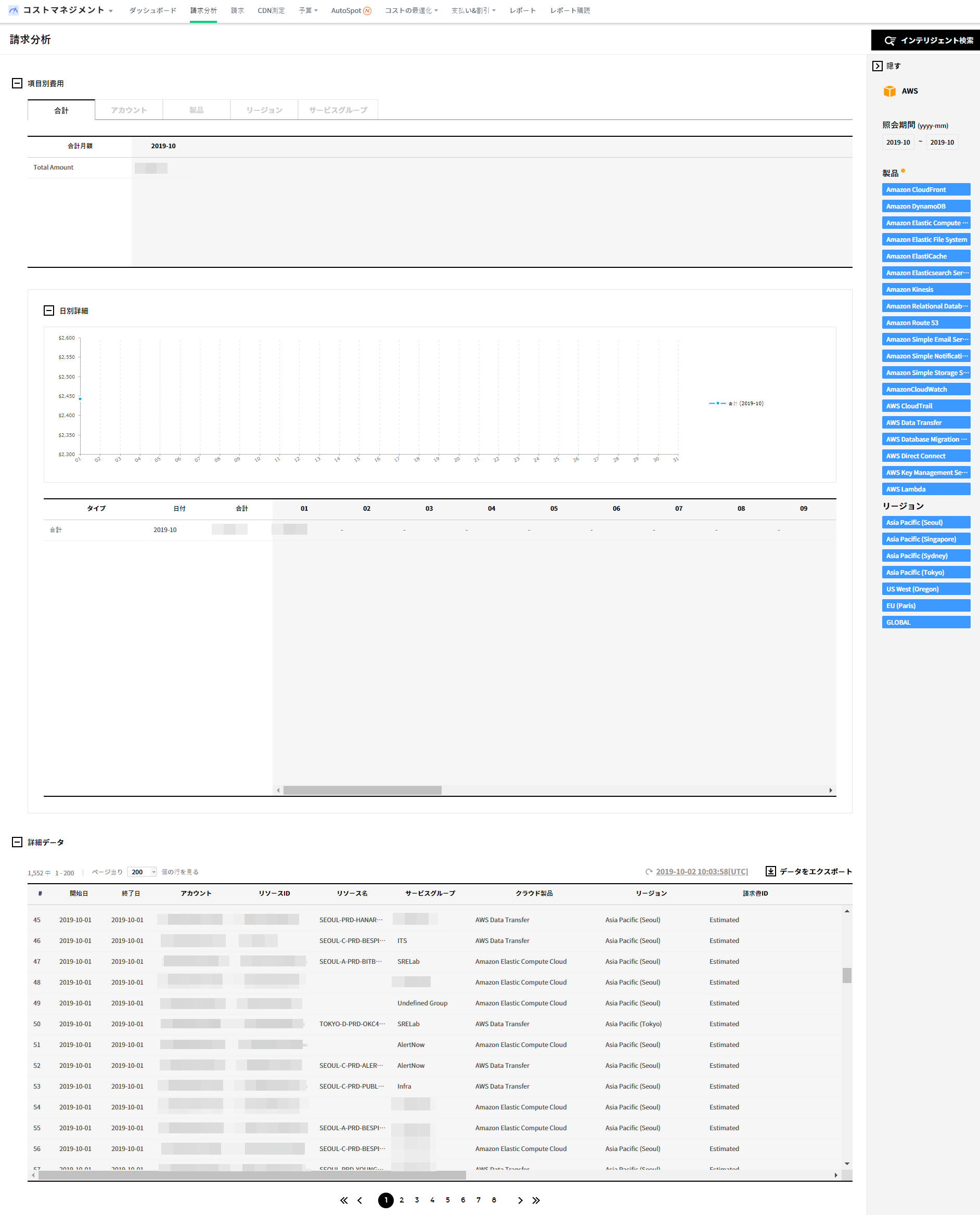This screenshot has height=1215, width=980.
Task: Go to the first page with double-arrow
Action: (x=344, y=1200)
